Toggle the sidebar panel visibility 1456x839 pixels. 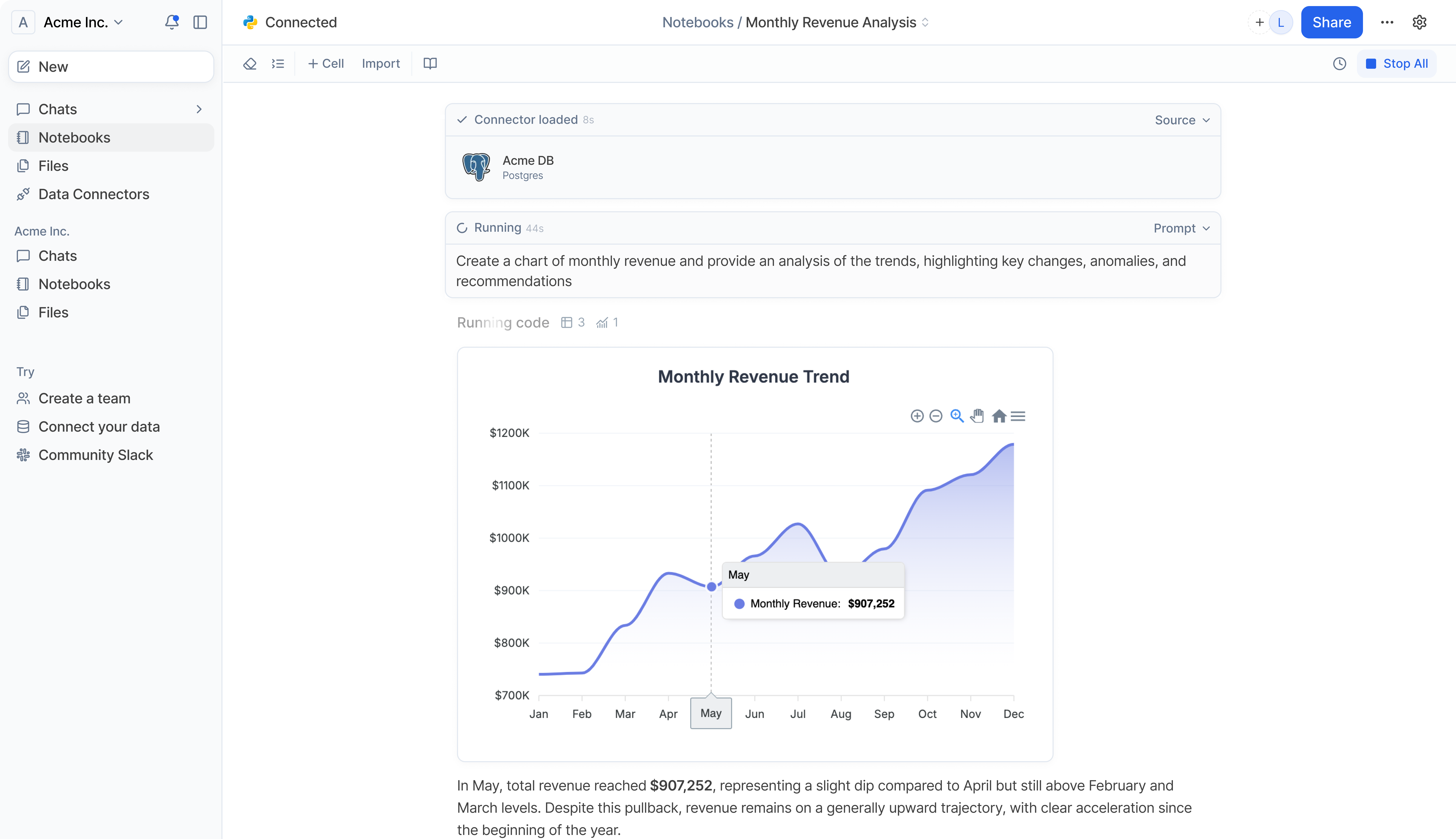tap(200, 22)
